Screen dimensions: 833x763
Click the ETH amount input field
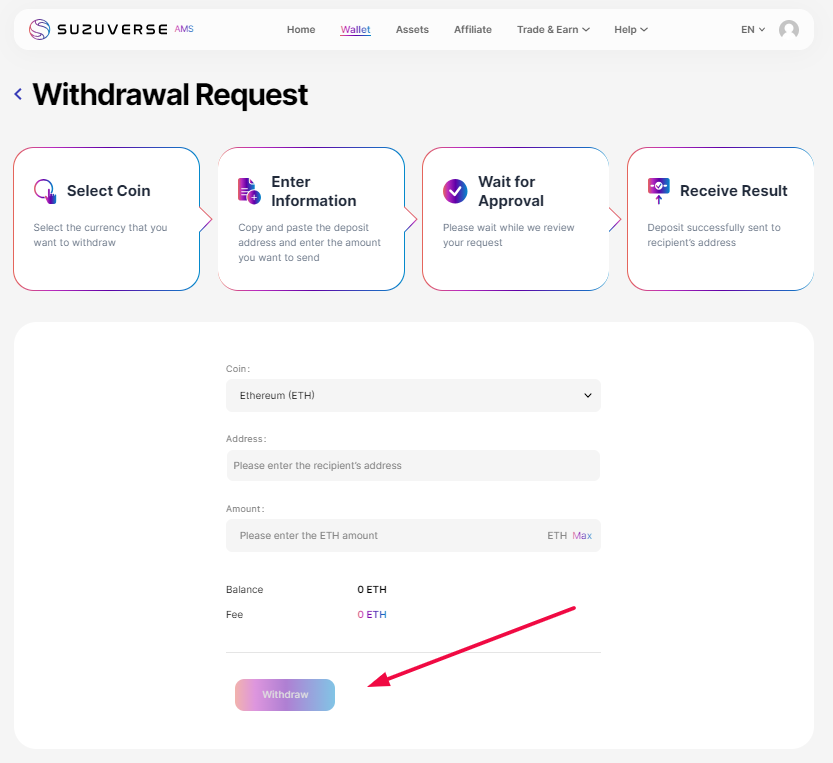pyautogui.click(x=385, y=536)
